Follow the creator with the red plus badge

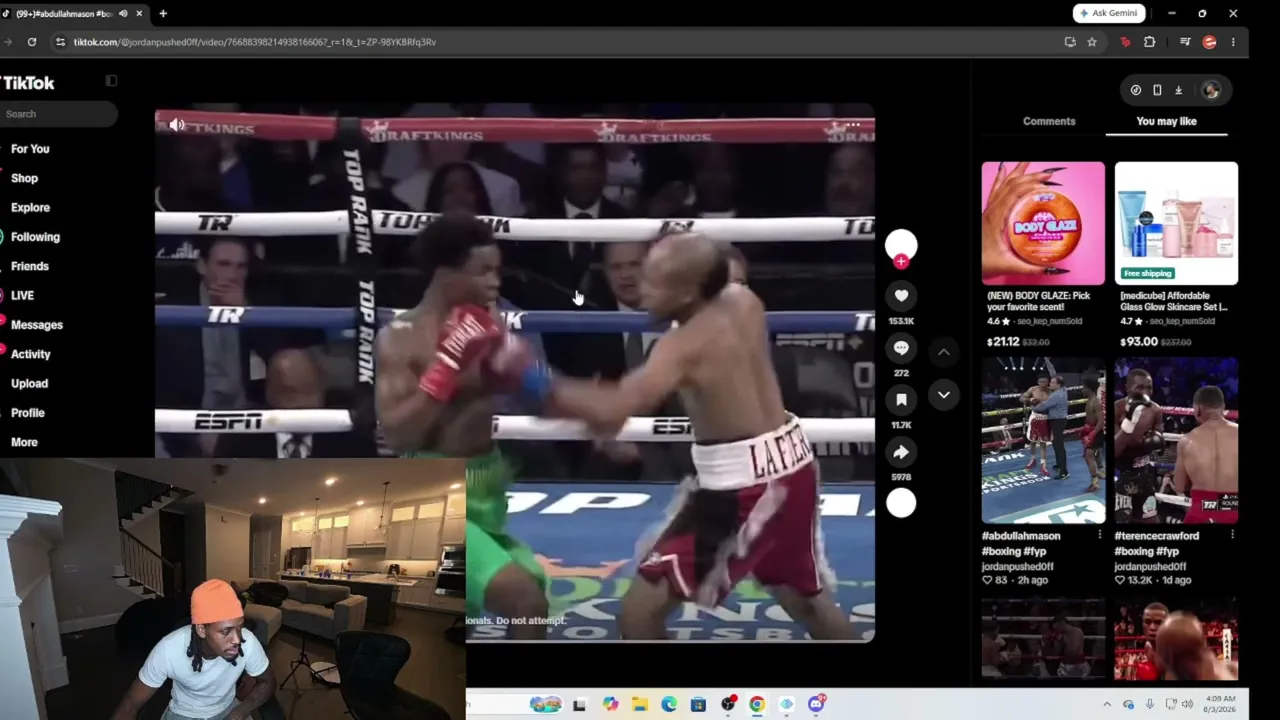901,262
